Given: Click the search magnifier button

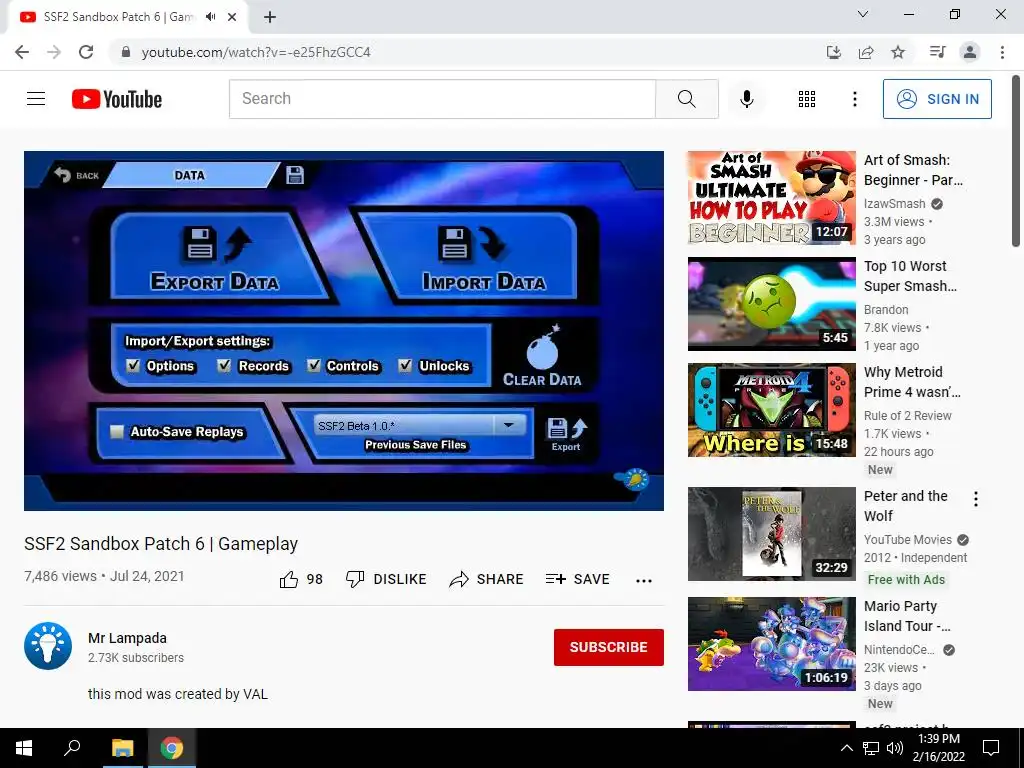Looking at the screenshot, I should (x=686, y=99).
